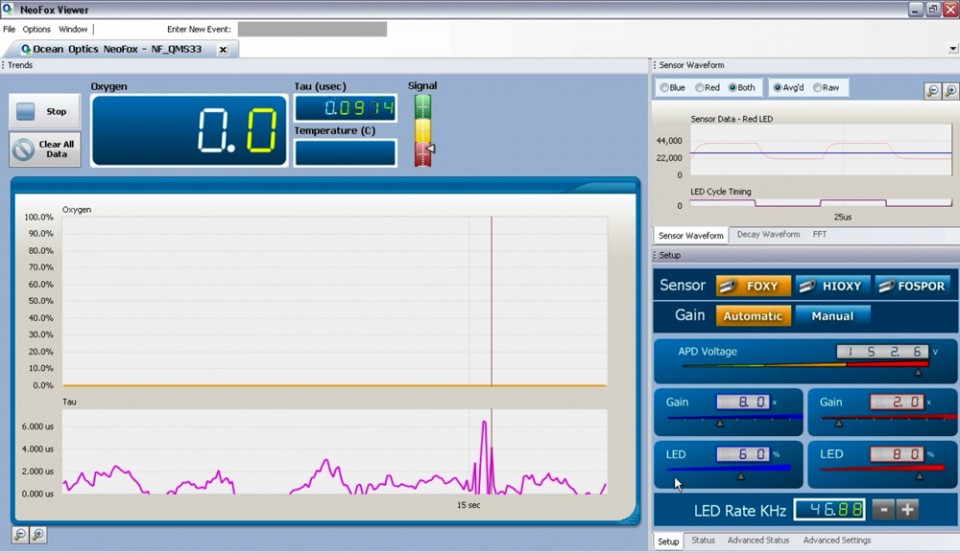Click the red LED 80 percent value box

click(x=897, y=454)
